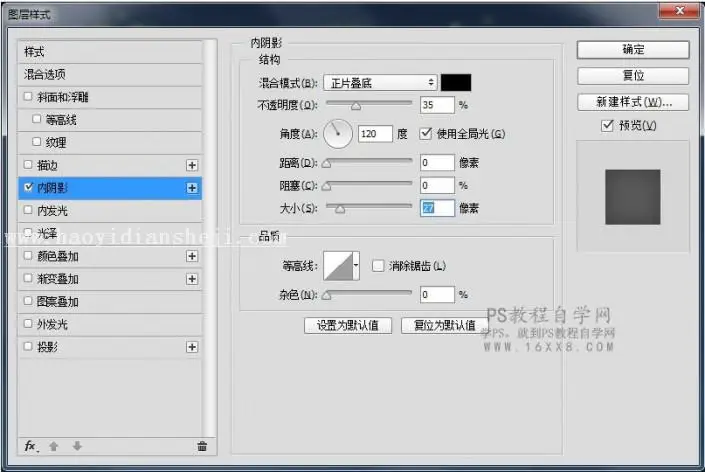Open 混合模式 dropdown 正片叠底
The image size is (705, 472).
click(380, 83)
